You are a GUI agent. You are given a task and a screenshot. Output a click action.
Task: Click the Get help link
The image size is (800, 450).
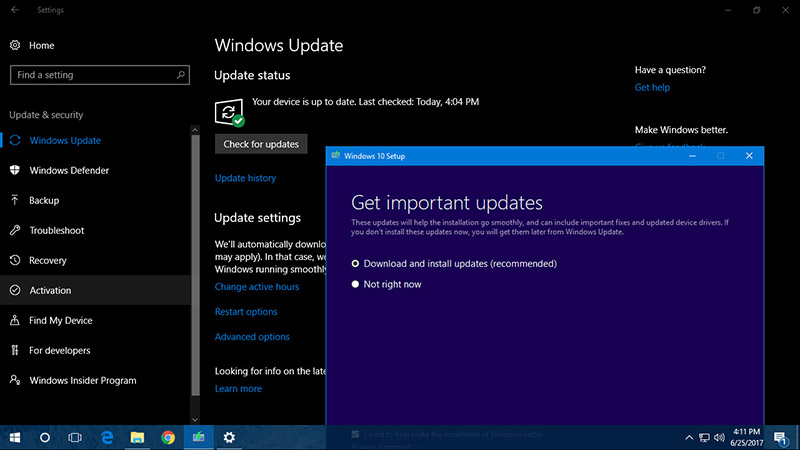tap(652, 87)
